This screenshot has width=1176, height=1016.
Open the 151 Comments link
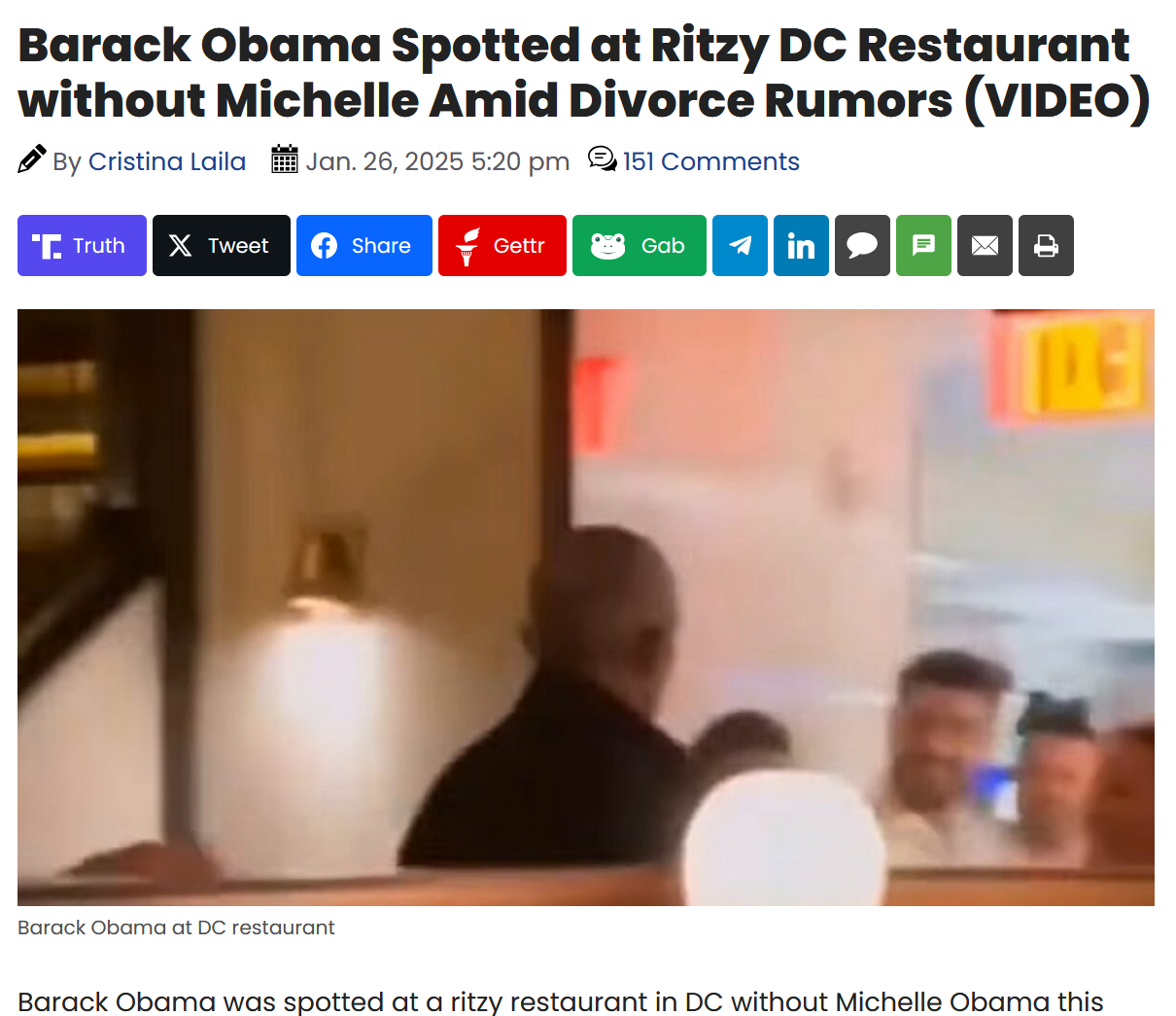[711, 161]
